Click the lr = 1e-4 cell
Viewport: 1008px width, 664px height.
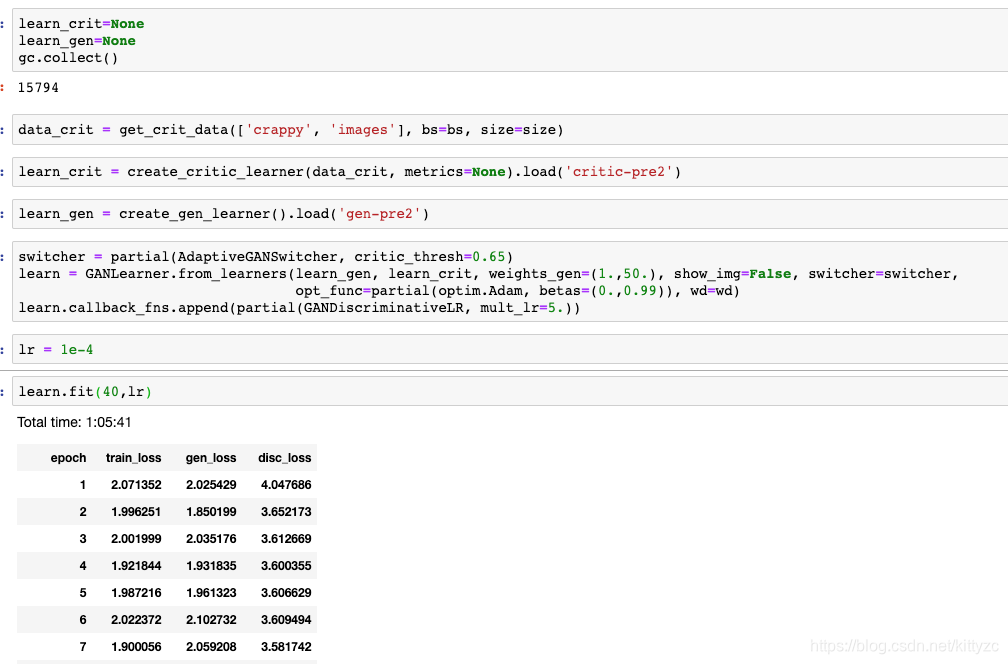coord(510,349)
